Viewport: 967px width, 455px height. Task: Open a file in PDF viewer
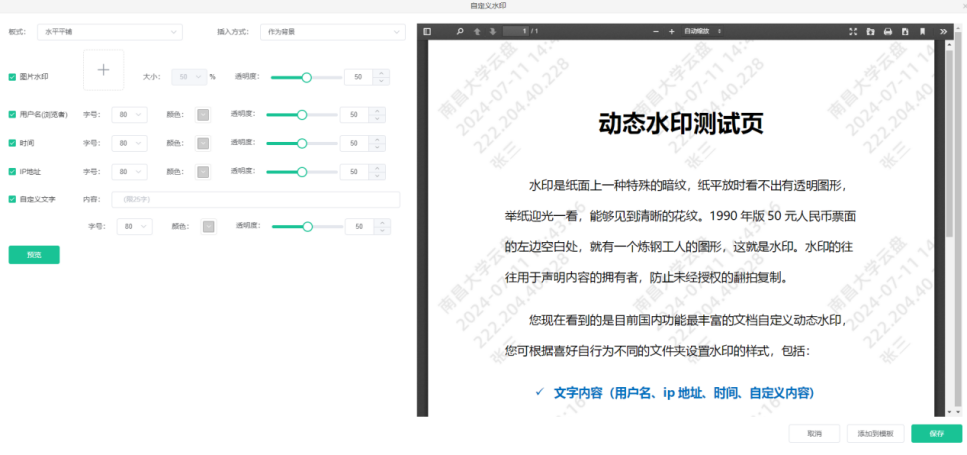click(870, 31)
